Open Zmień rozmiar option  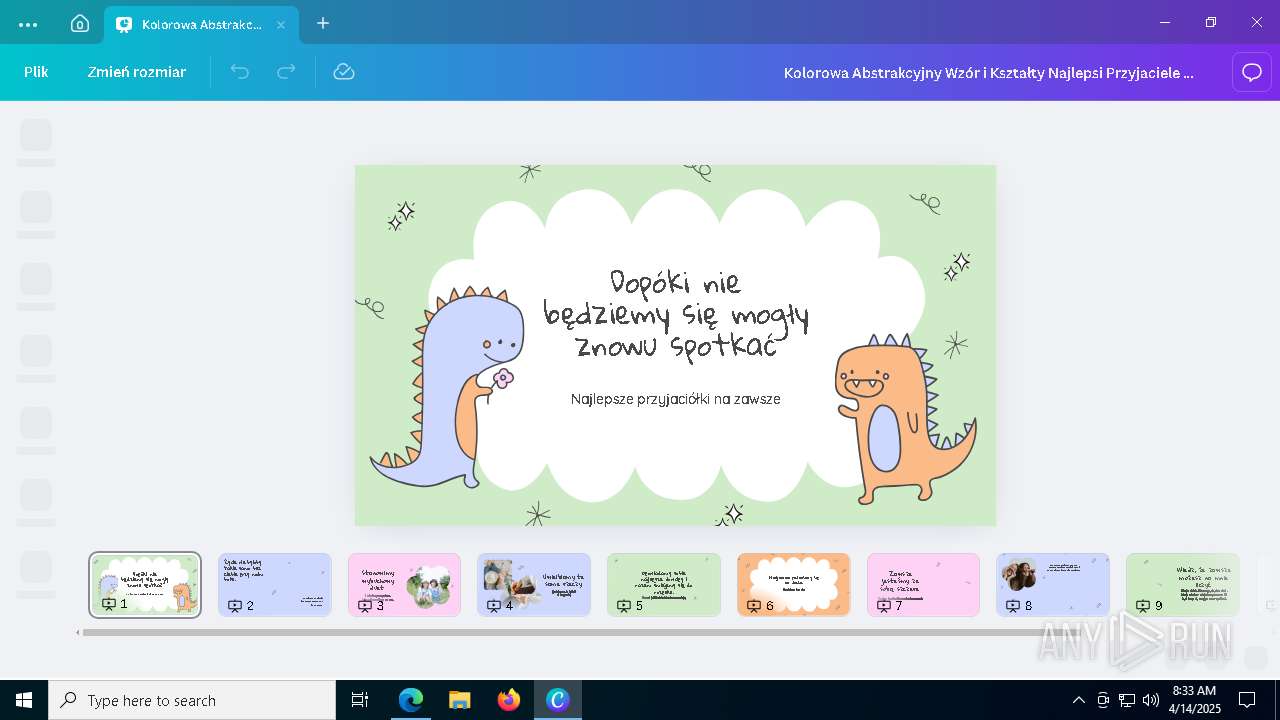pyautogui.click(x=137, y=72)
